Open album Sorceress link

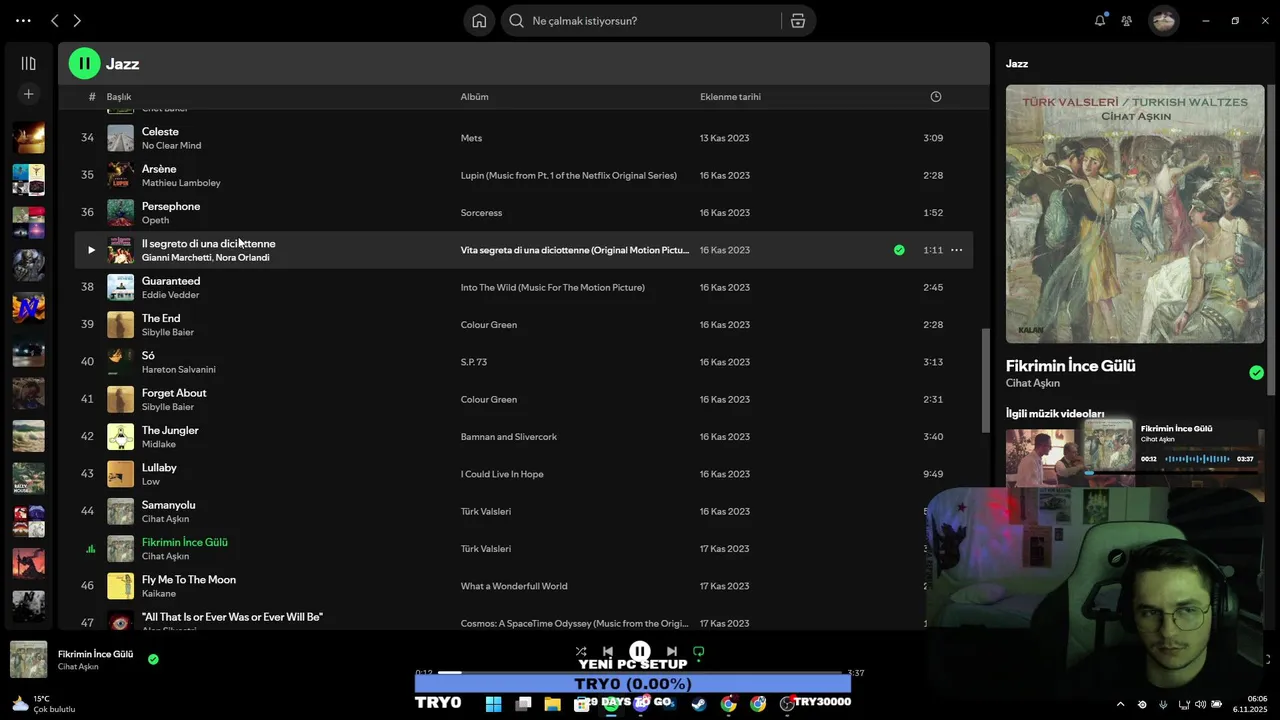click(x=481, y=213)
